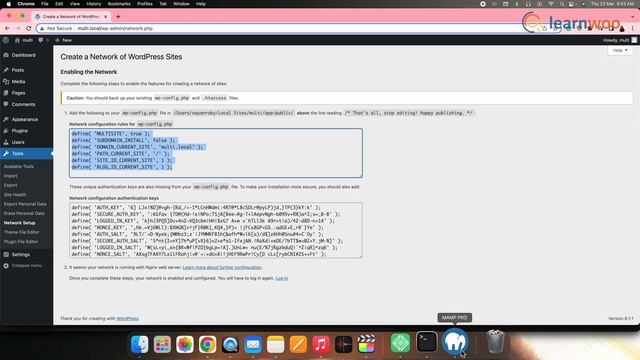Open Music app from the Dock

(x=321, y=344)
